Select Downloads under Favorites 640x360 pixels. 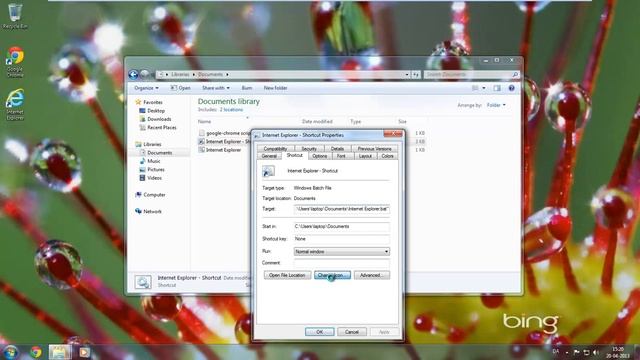click(x=159, y=119)
